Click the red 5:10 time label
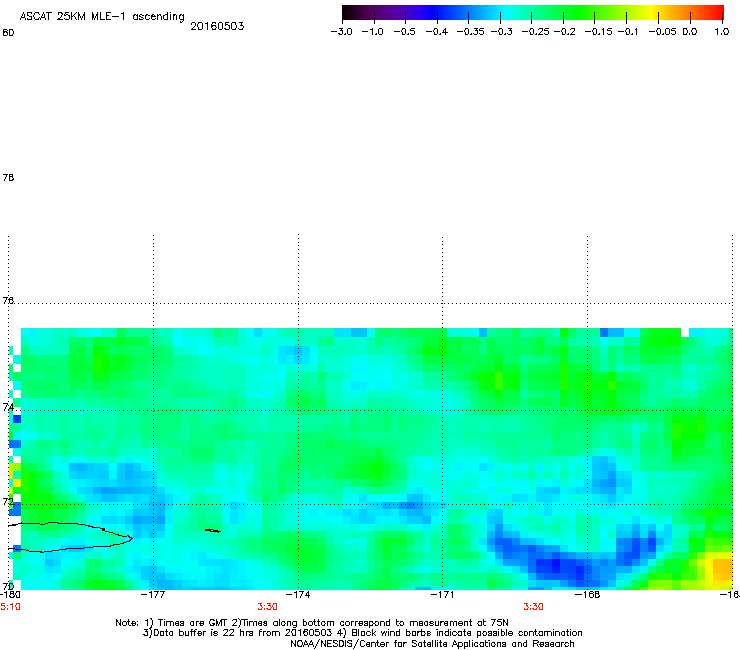Image resolution: width=740 pixels, height=650 pixels. coord(10,607)
